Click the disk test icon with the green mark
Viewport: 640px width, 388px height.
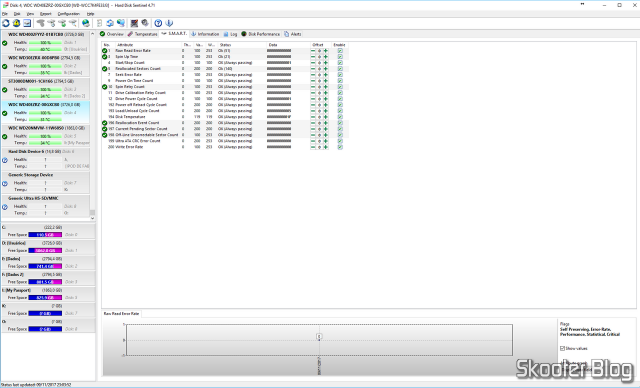pyautogui.click(x=62, y=23)
